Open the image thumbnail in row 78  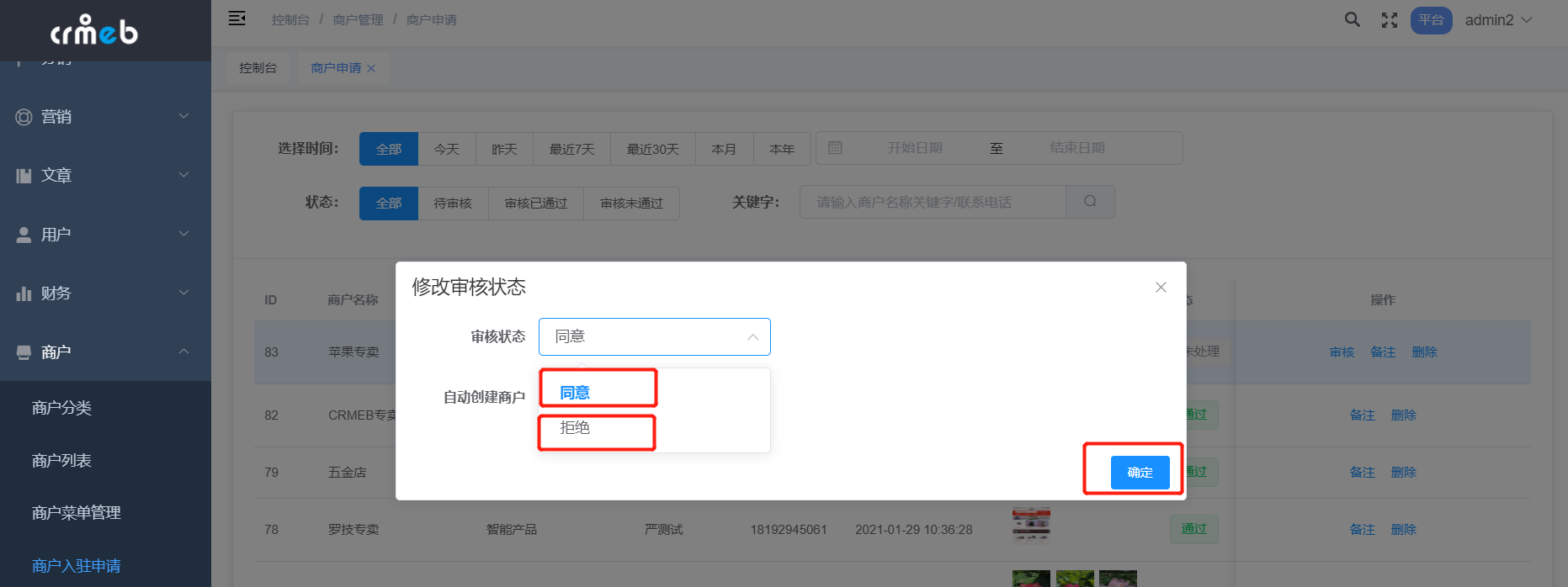pos(1031,524)
